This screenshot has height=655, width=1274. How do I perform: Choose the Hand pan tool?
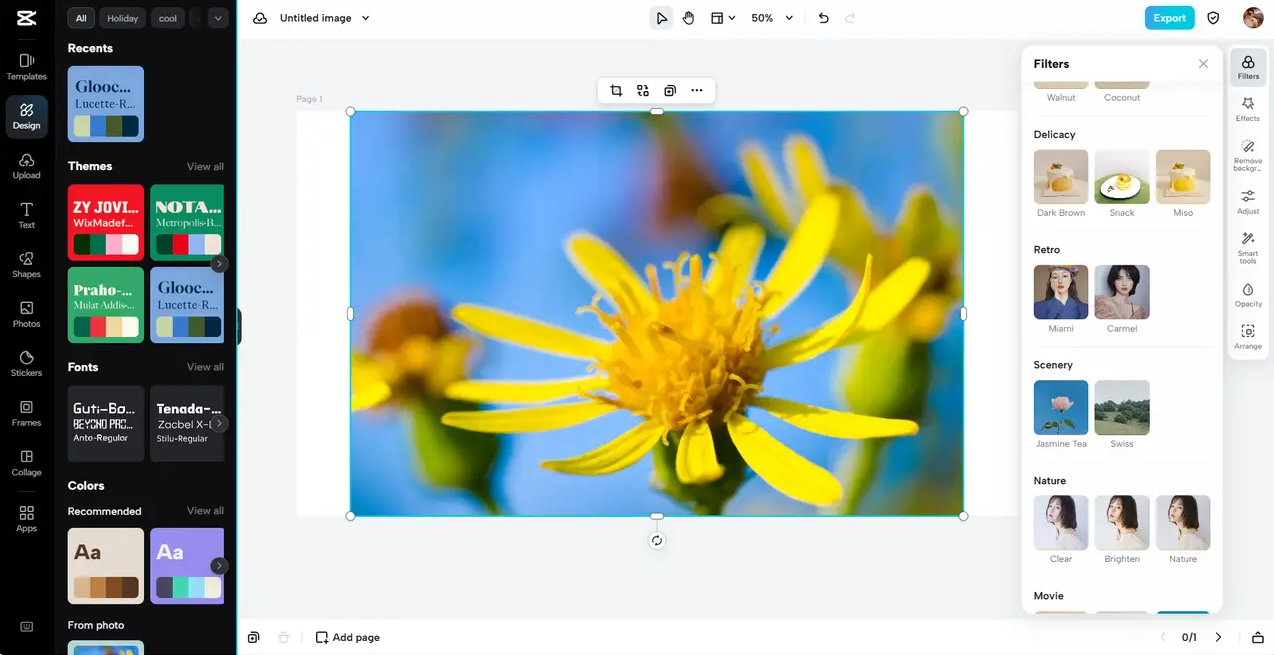pos(689,18)
